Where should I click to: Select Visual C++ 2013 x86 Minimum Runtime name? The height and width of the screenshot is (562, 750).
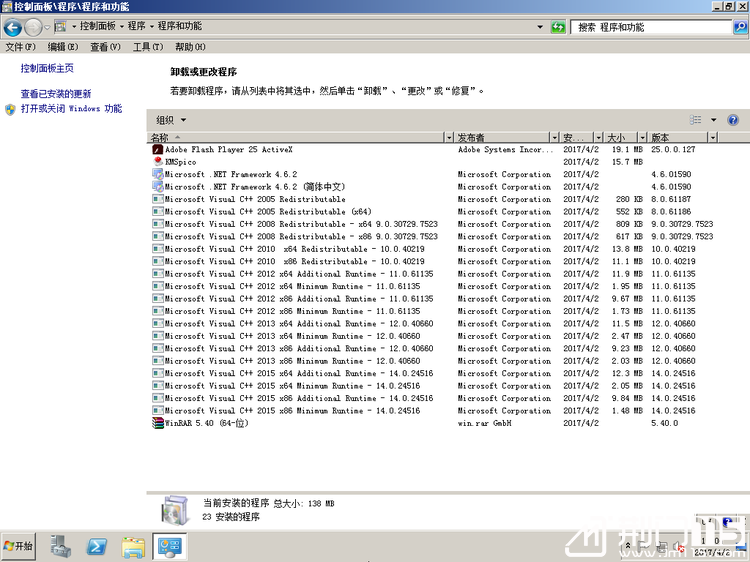[x=293, y=361]
